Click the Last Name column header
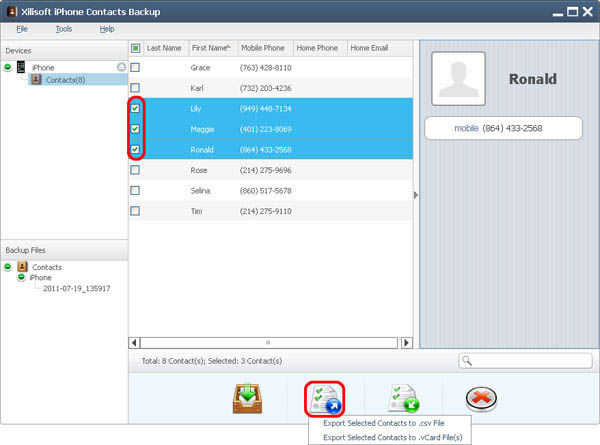 164,48
